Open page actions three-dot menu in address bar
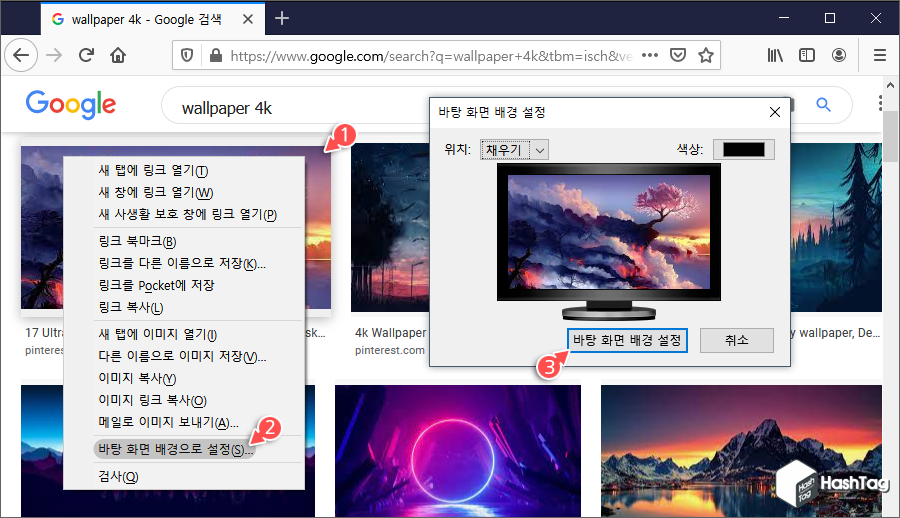Image resolution: width=900 pixels, height=518 pixels. 650,55
